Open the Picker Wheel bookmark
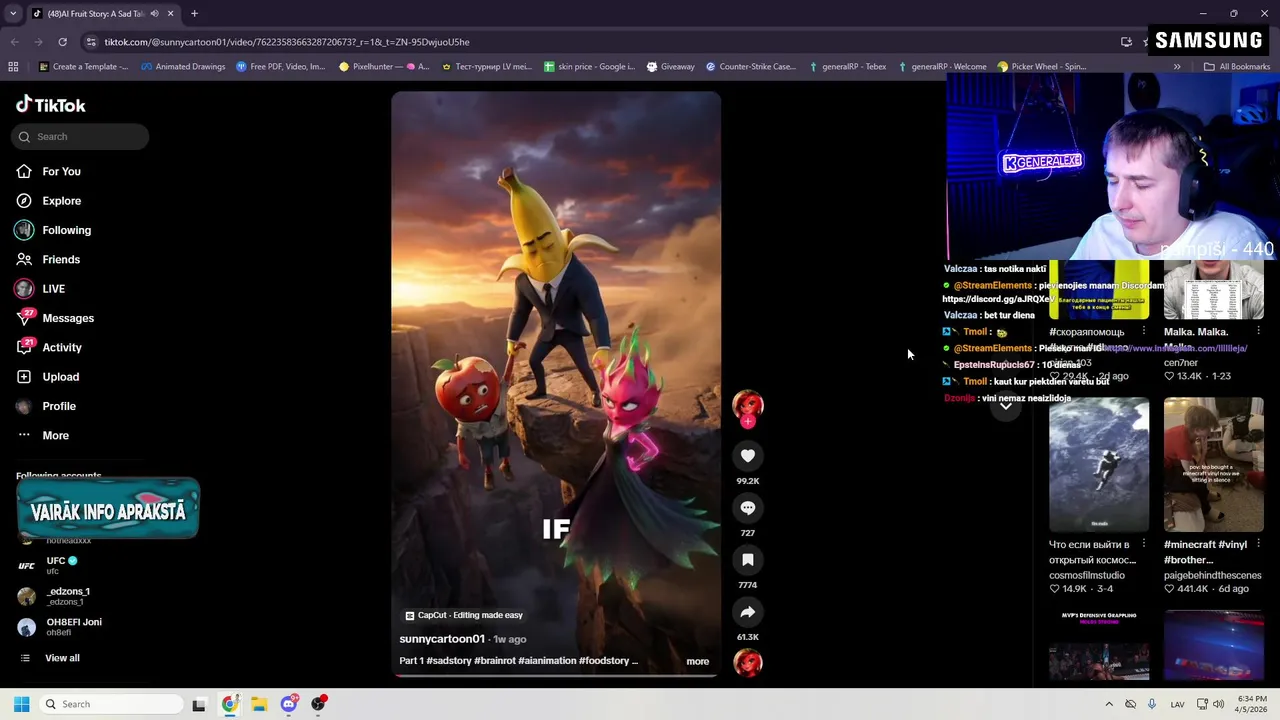Screen dimensions: 1280x720 [x=1041, y=67]
